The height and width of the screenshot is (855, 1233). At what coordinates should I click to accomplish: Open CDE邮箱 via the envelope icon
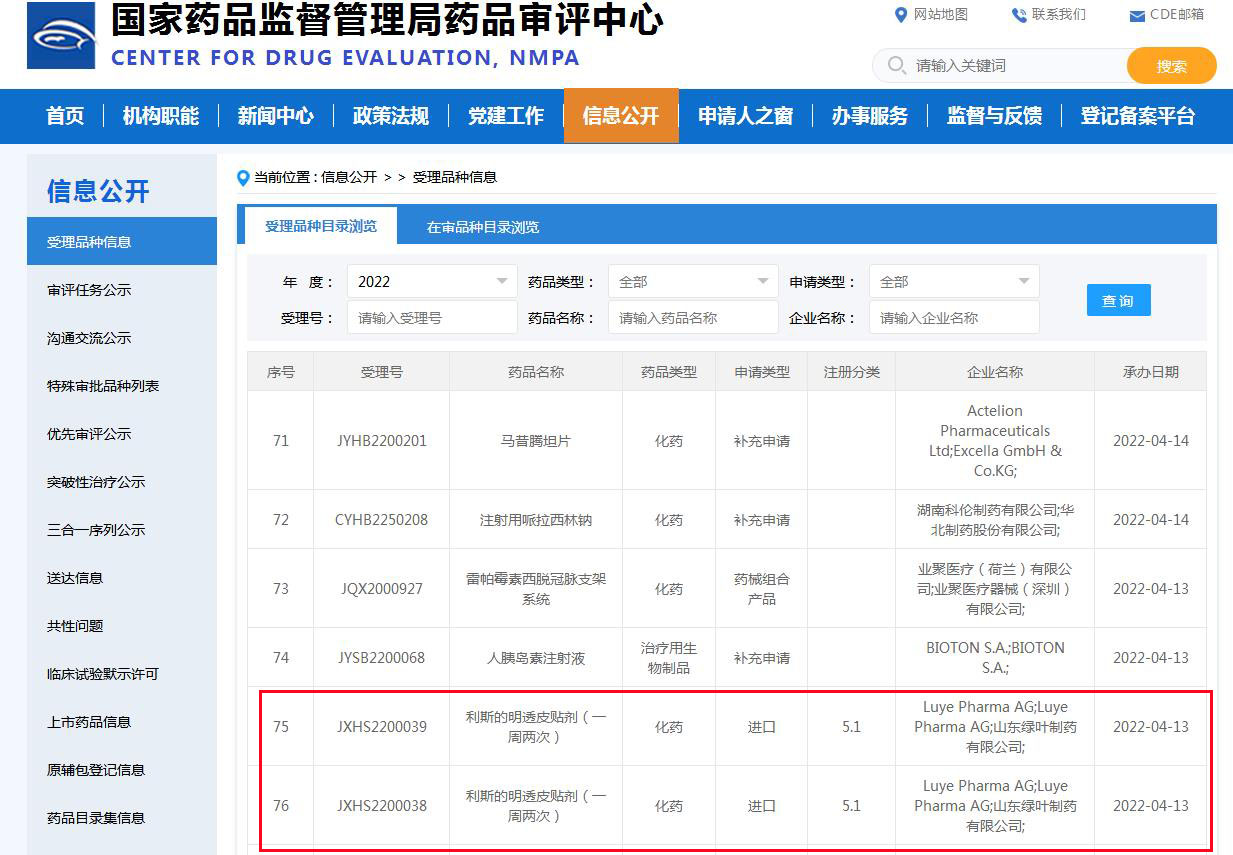coord(1134,15)
